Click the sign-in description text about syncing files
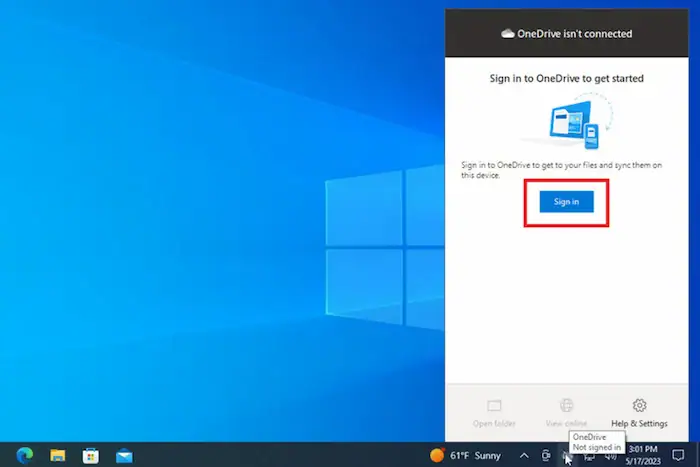 [561, 170]
